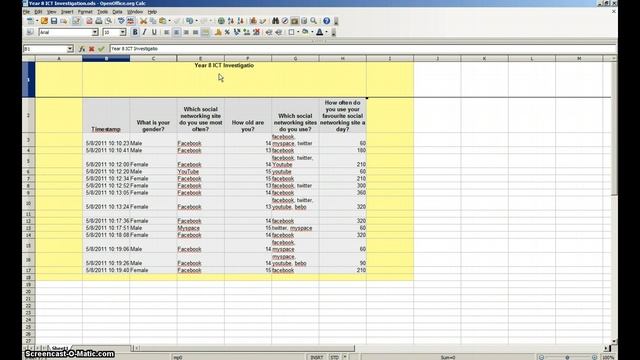This screenshot has width=640, height=360.
Task: Click the New document icon
Action: coord(30,21)
